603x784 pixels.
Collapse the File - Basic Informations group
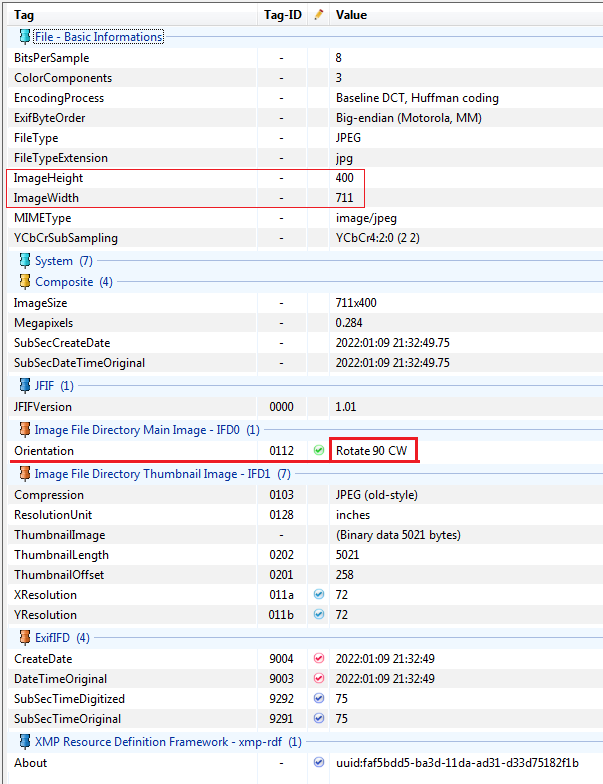point(98,37)
